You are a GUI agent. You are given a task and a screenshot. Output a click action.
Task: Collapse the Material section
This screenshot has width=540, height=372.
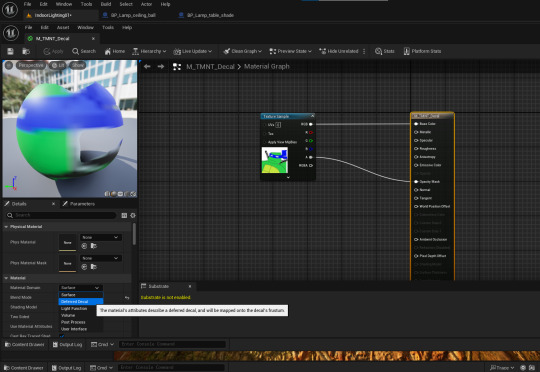coord(6,278)
